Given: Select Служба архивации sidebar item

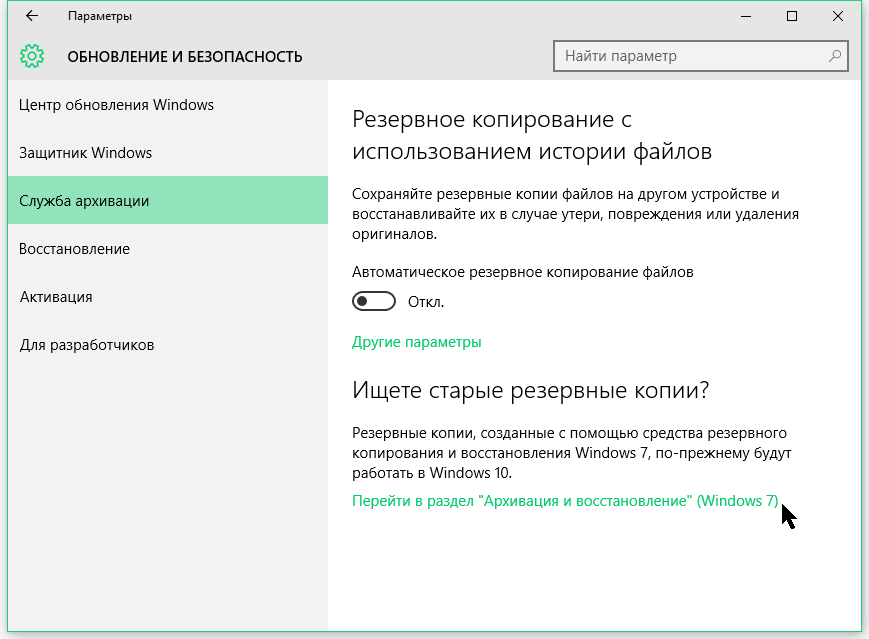Looking at the screenshot, I should 84,201.
